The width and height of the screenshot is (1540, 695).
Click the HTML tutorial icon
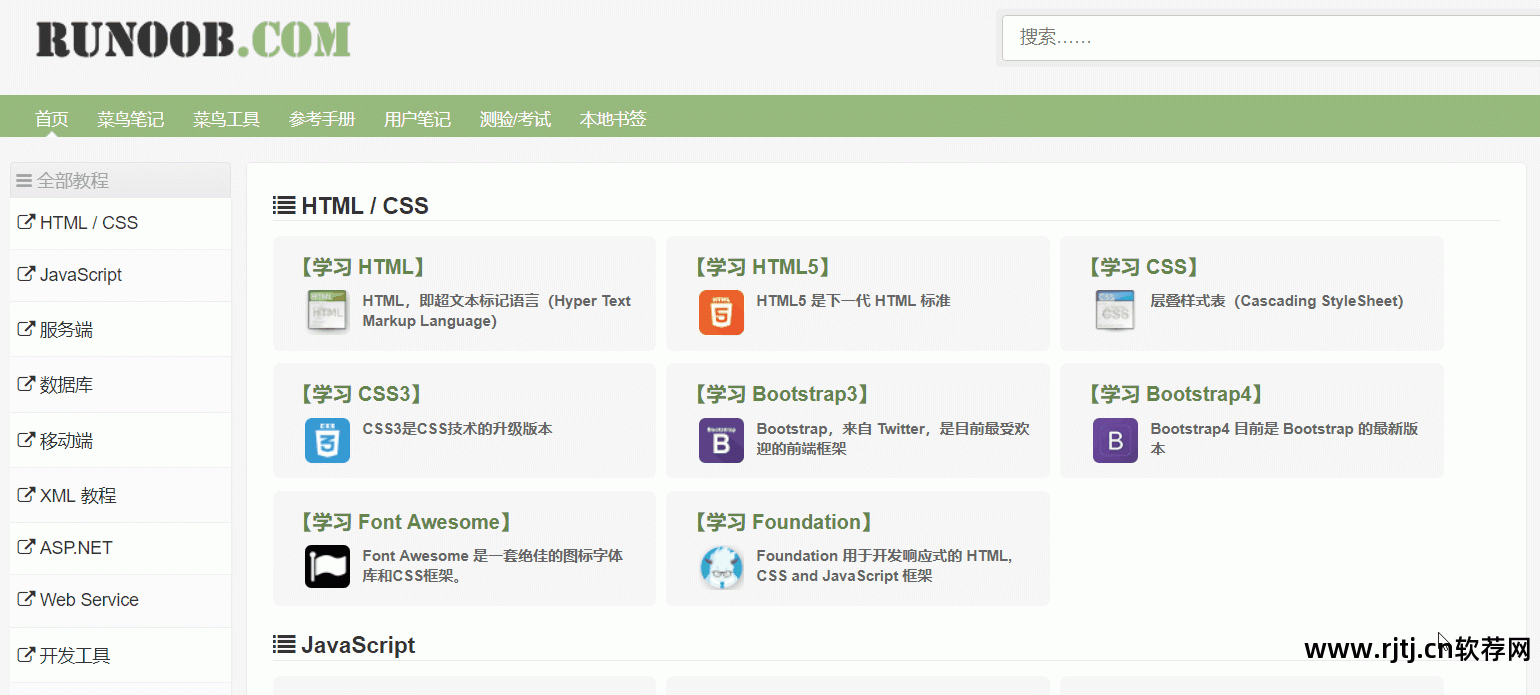pos(327,312)
